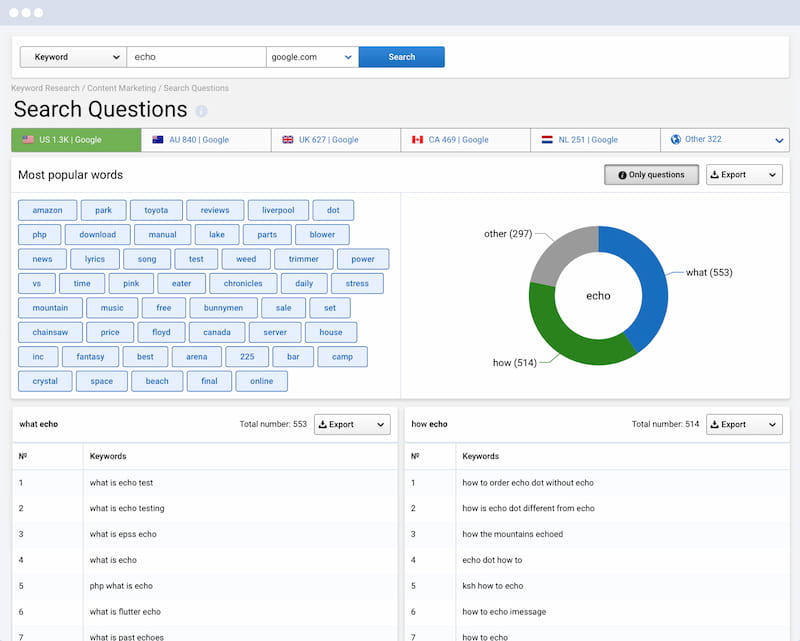Image resolution: width=800 pixels, height=641 pixels.
Task: Click download icon in how echo Export
Action: coord(715,424)
